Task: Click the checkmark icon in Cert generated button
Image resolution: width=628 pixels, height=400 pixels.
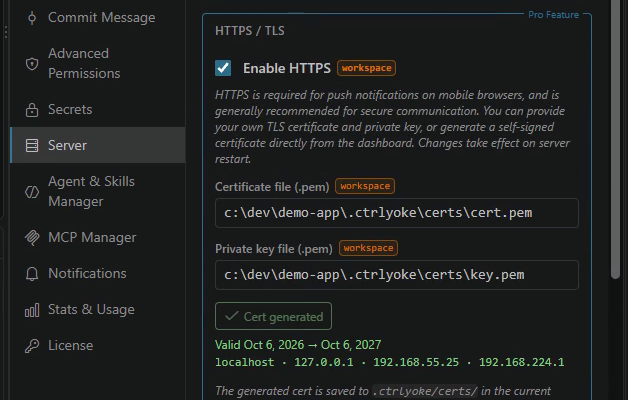Action: pyautogui.click(x=232, y=316)
